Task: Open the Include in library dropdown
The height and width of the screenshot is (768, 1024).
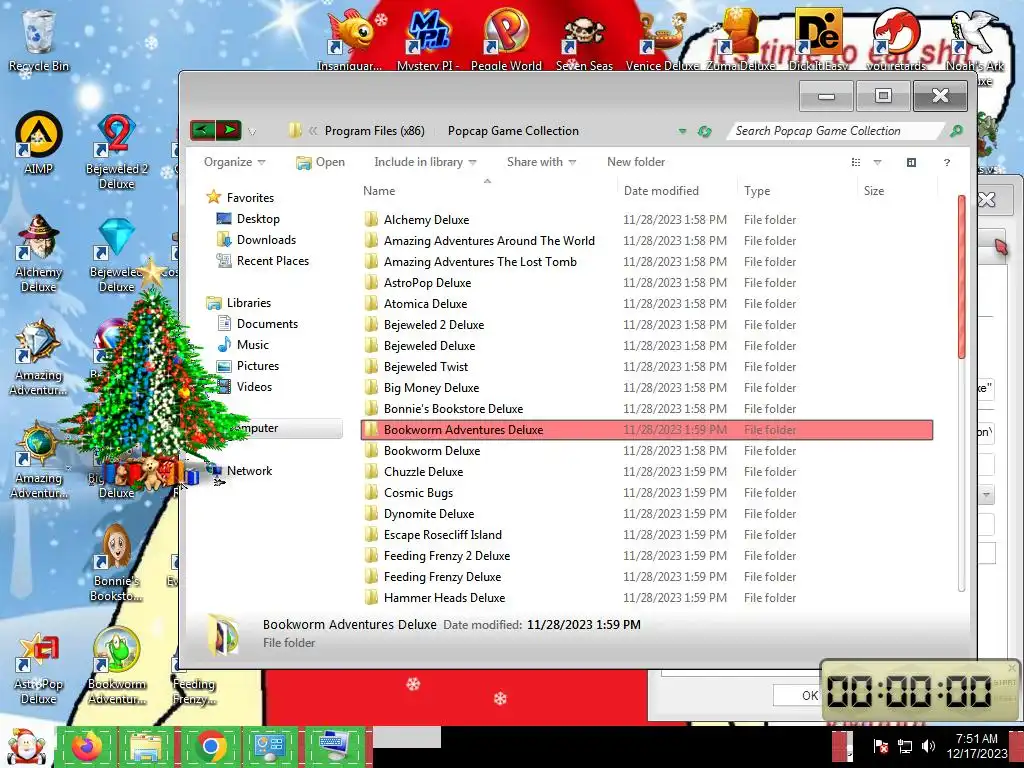Action: pyautogui.click(x=425, y=162)
